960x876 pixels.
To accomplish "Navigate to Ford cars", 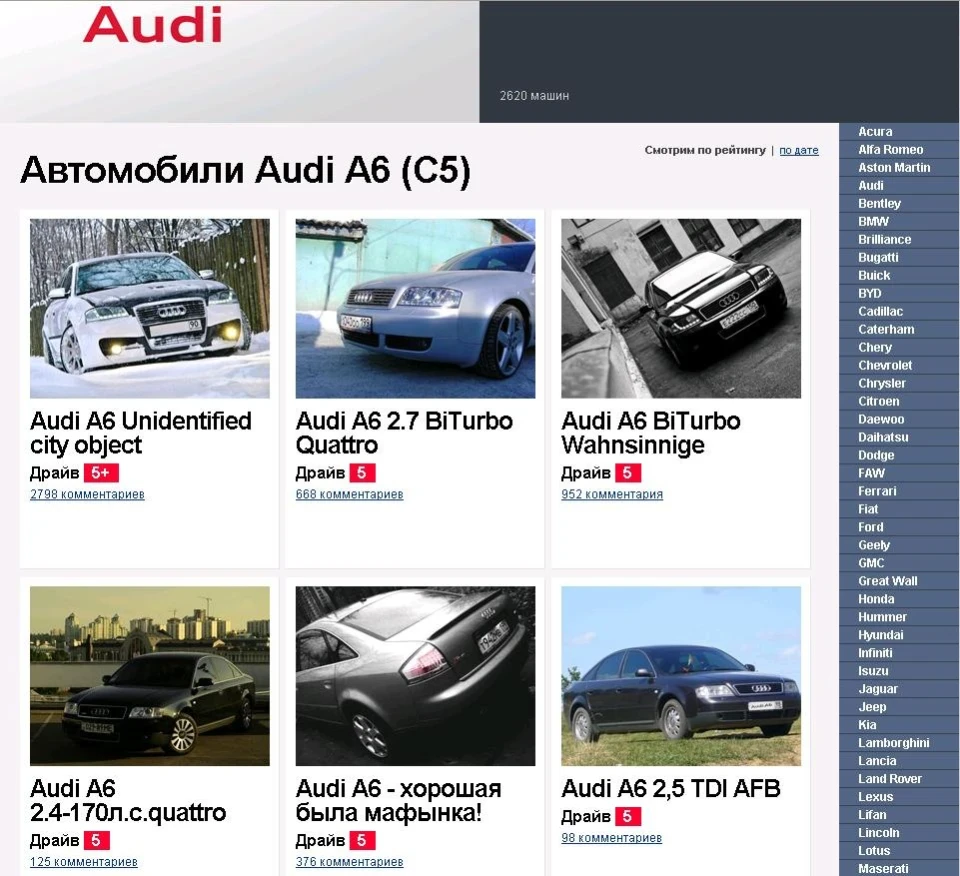I will tap(871, 527).
